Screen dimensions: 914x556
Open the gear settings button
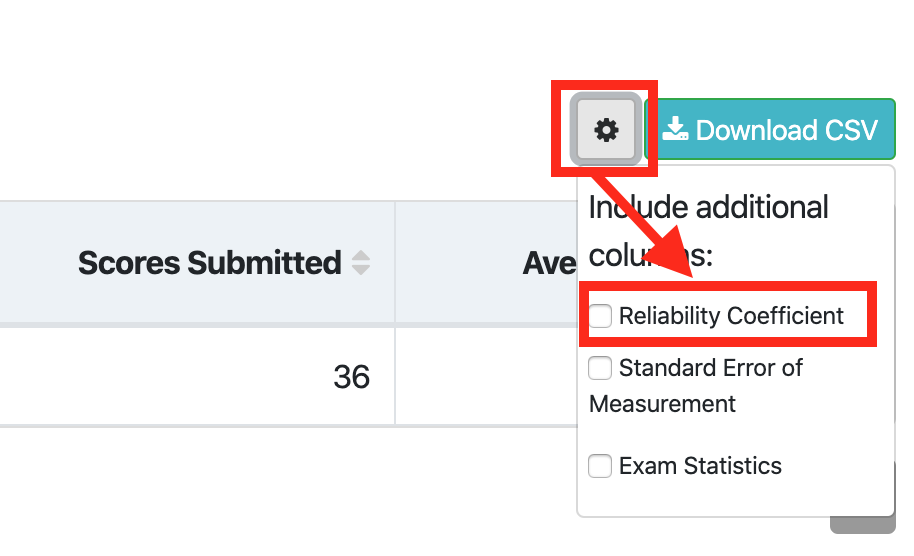606,129
